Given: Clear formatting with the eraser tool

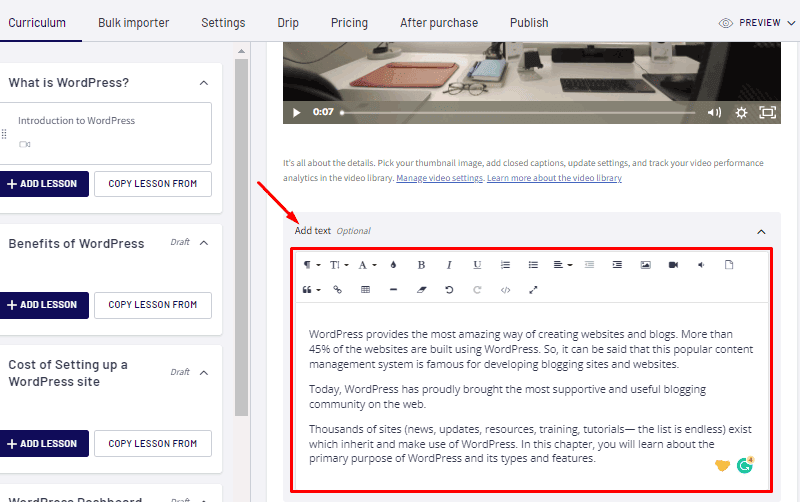Looking at the screenshot, I should click(x=421, y=290).
